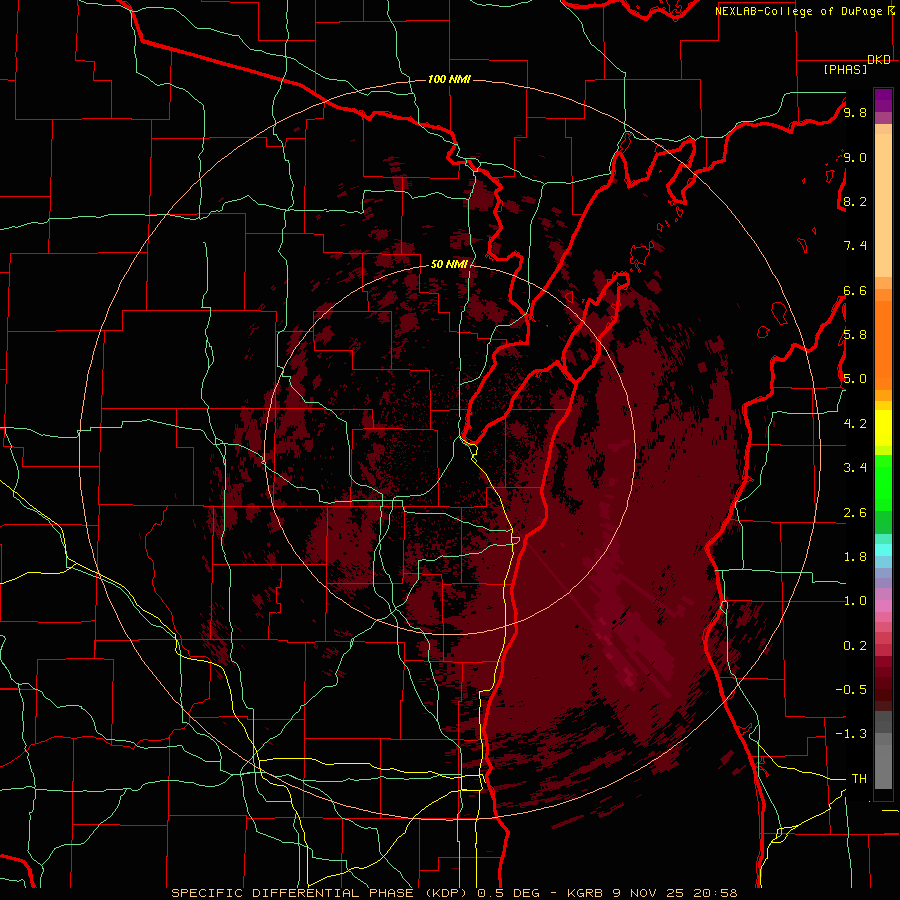Screen dimensions: 900x900
Task: Select the 9.0 value on the color scale
Action: click(855, 157)
